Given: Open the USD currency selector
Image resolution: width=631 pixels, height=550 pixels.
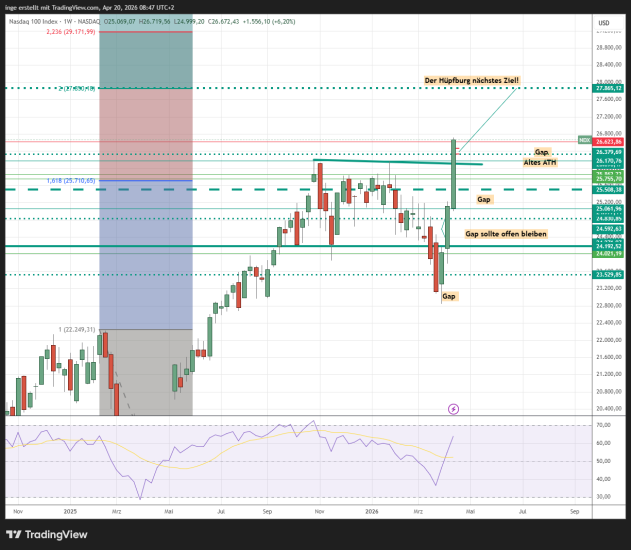Looking at the screenshot, I should point(603,22).
